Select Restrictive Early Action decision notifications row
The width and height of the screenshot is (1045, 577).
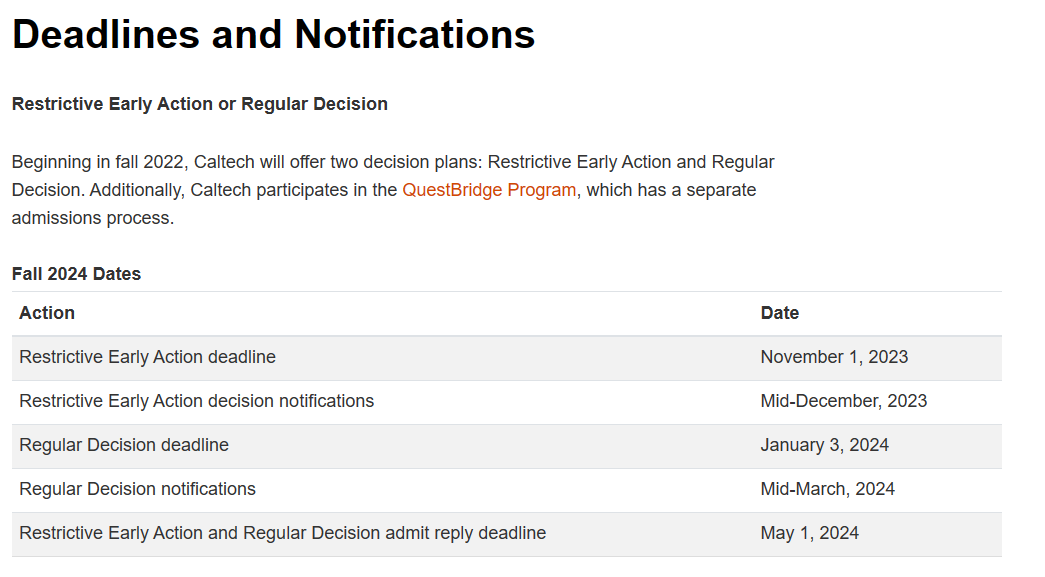[x=507, y=402]
